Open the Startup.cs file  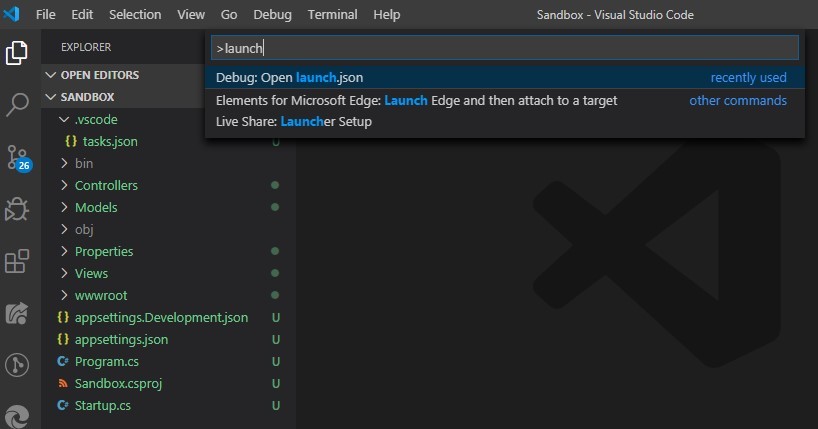102,406
